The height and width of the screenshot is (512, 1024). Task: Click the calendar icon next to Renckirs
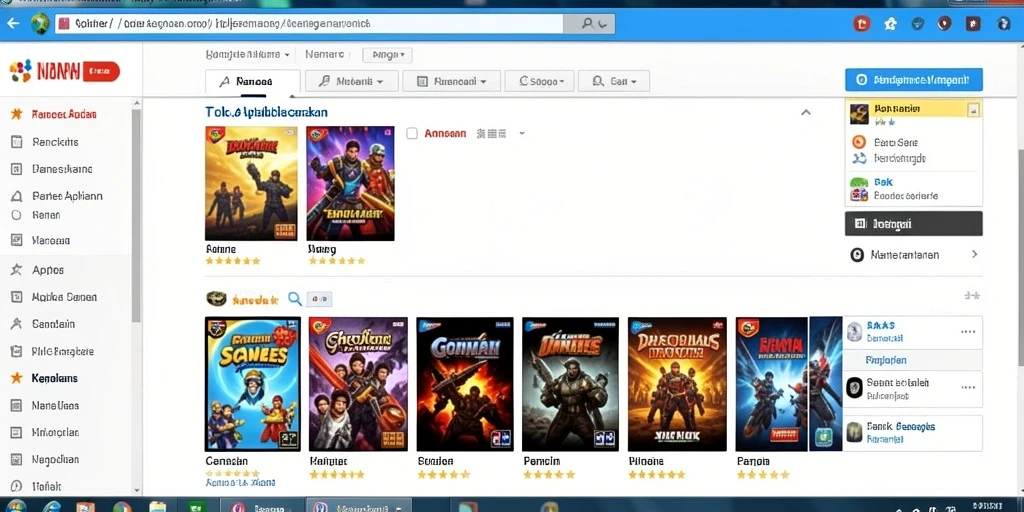point(17,142)
